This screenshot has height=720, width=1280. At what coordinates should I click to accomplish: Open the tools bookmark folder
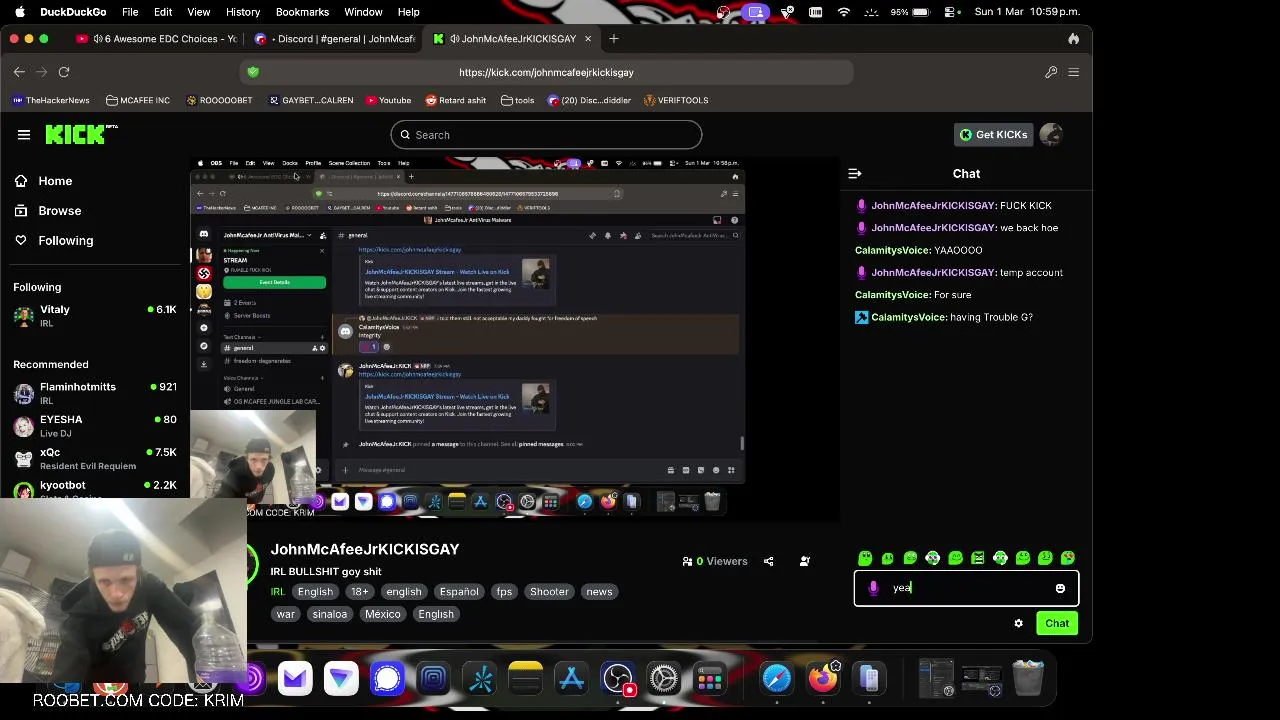click(x=517, y=100)
